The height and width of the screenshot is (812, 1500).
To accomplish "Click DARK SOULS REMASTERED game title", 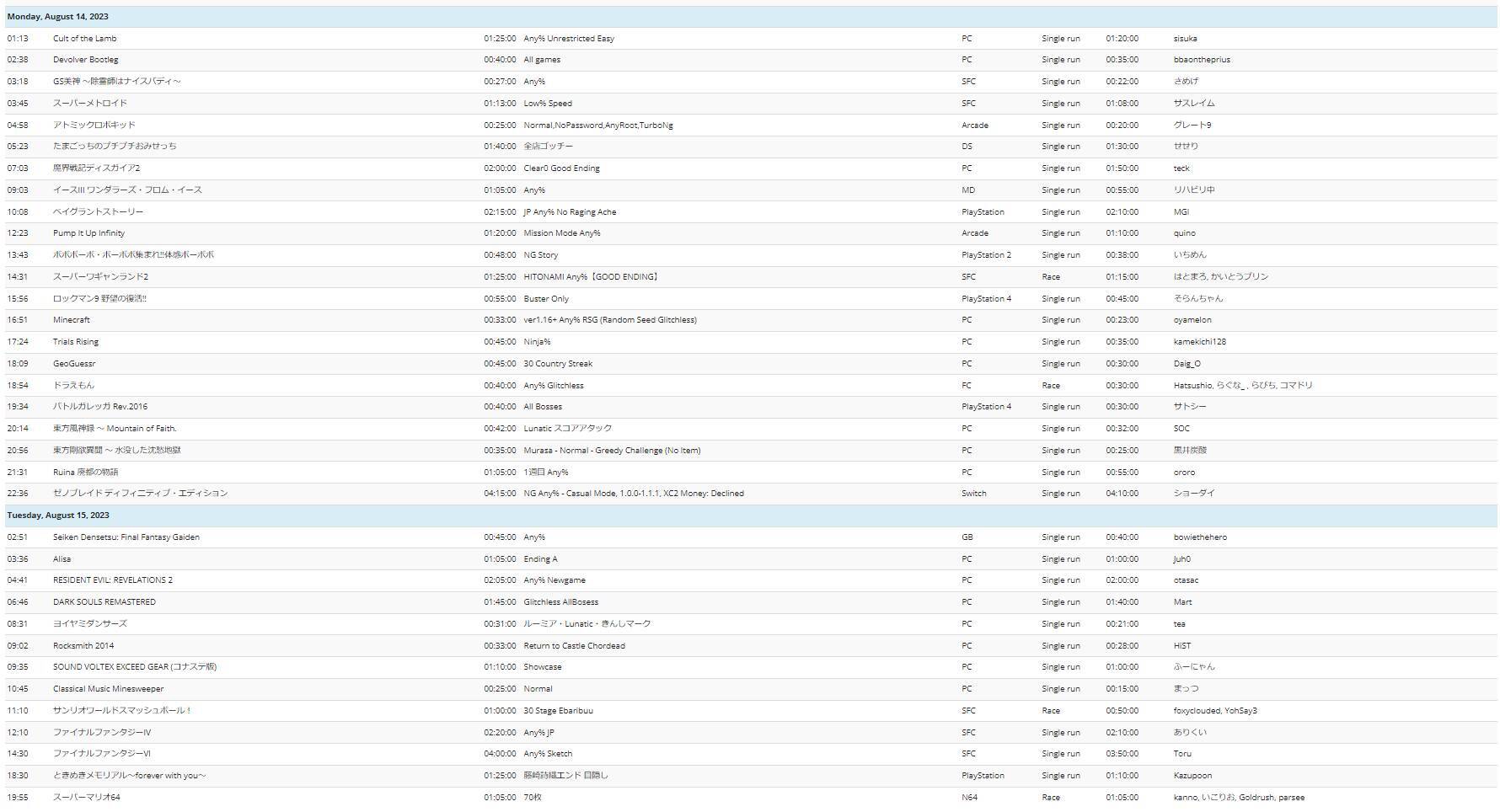I will coord(104,602).
